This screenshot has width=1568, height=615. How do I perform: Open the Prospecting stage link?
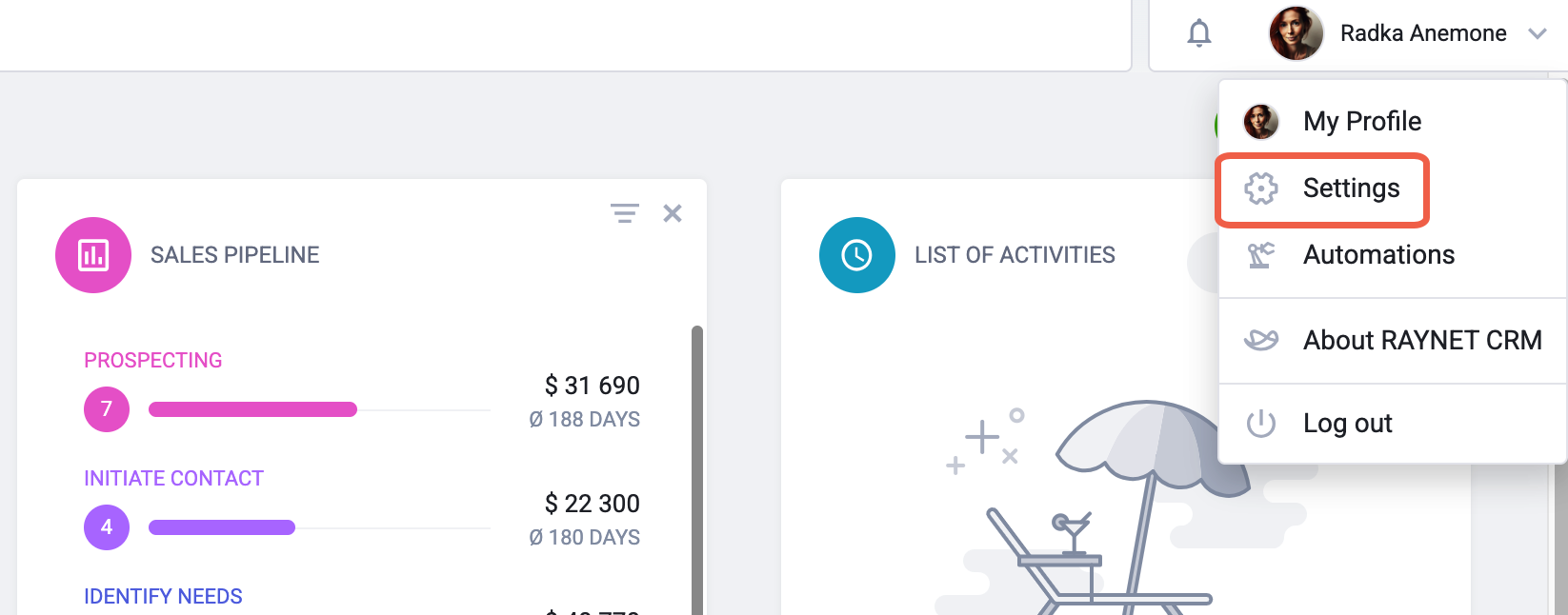point(153,361)
